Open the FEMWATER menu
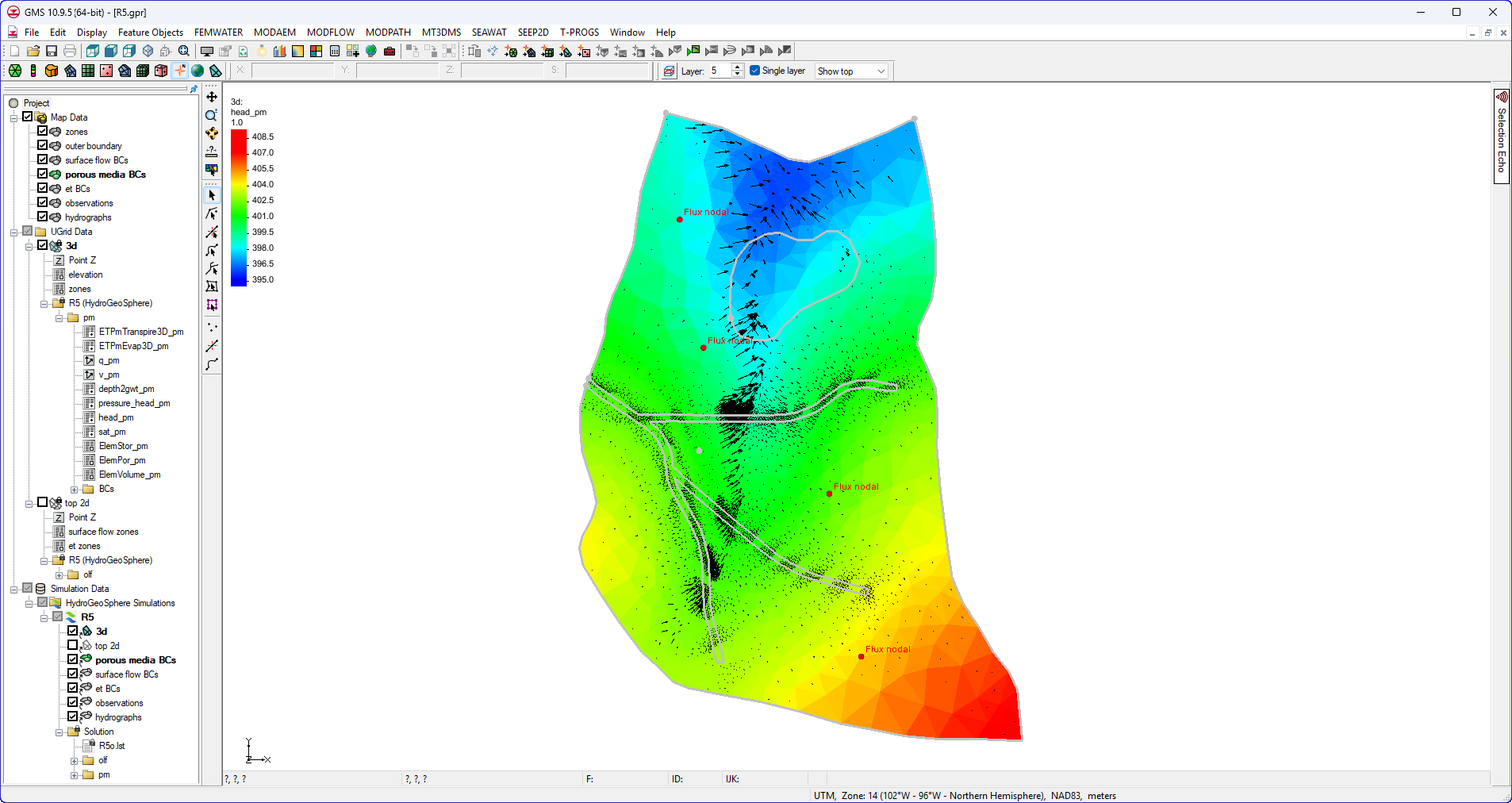This screenshot has width=1512, height=803. [218, 33]
